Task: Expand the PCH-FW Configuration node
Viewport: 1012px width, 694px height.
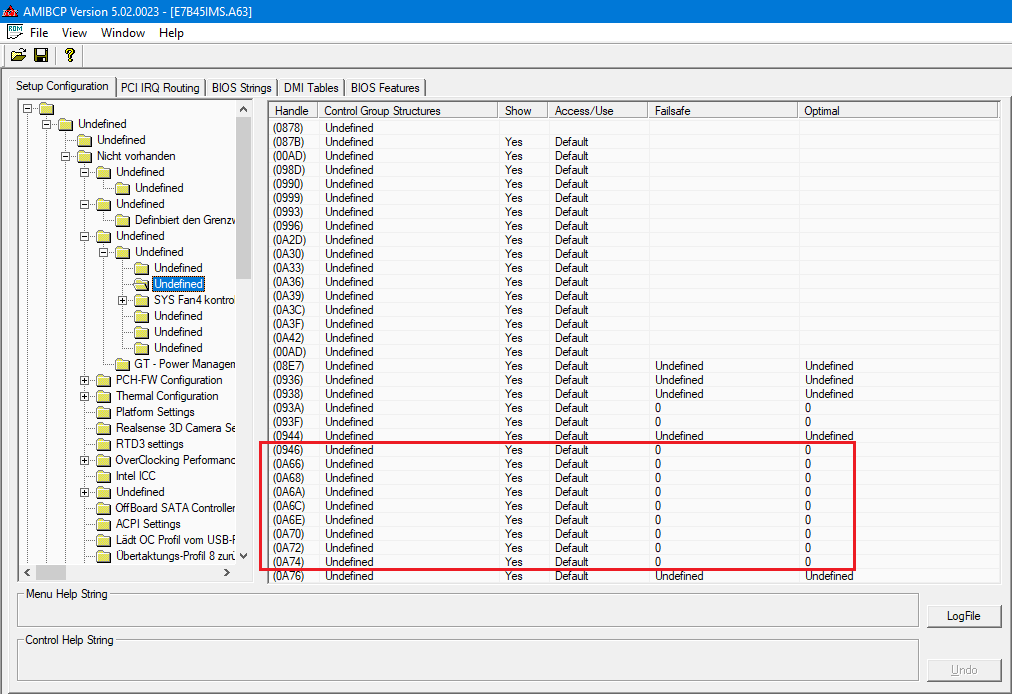Action: point(85,380)
